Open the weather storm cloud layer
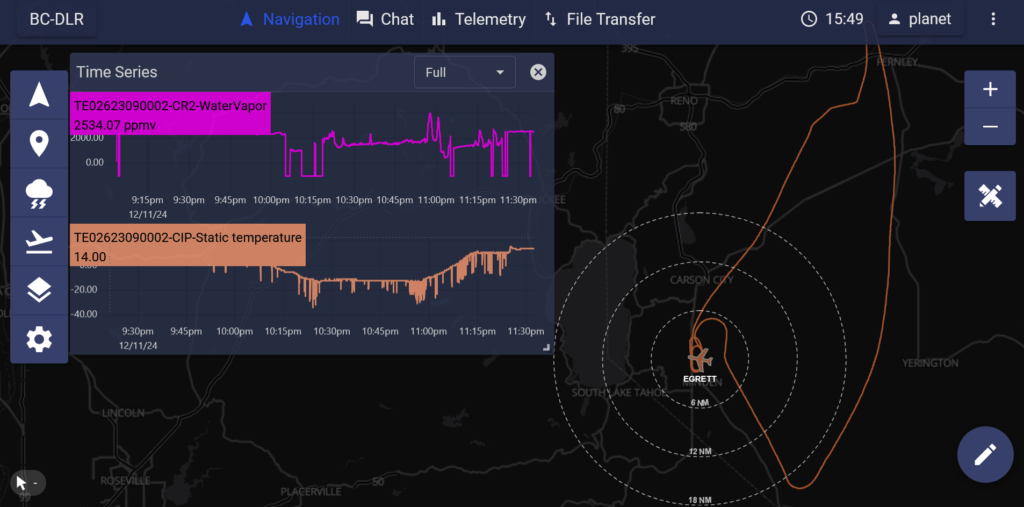The image size is (1024, 507). coord(39,193)
